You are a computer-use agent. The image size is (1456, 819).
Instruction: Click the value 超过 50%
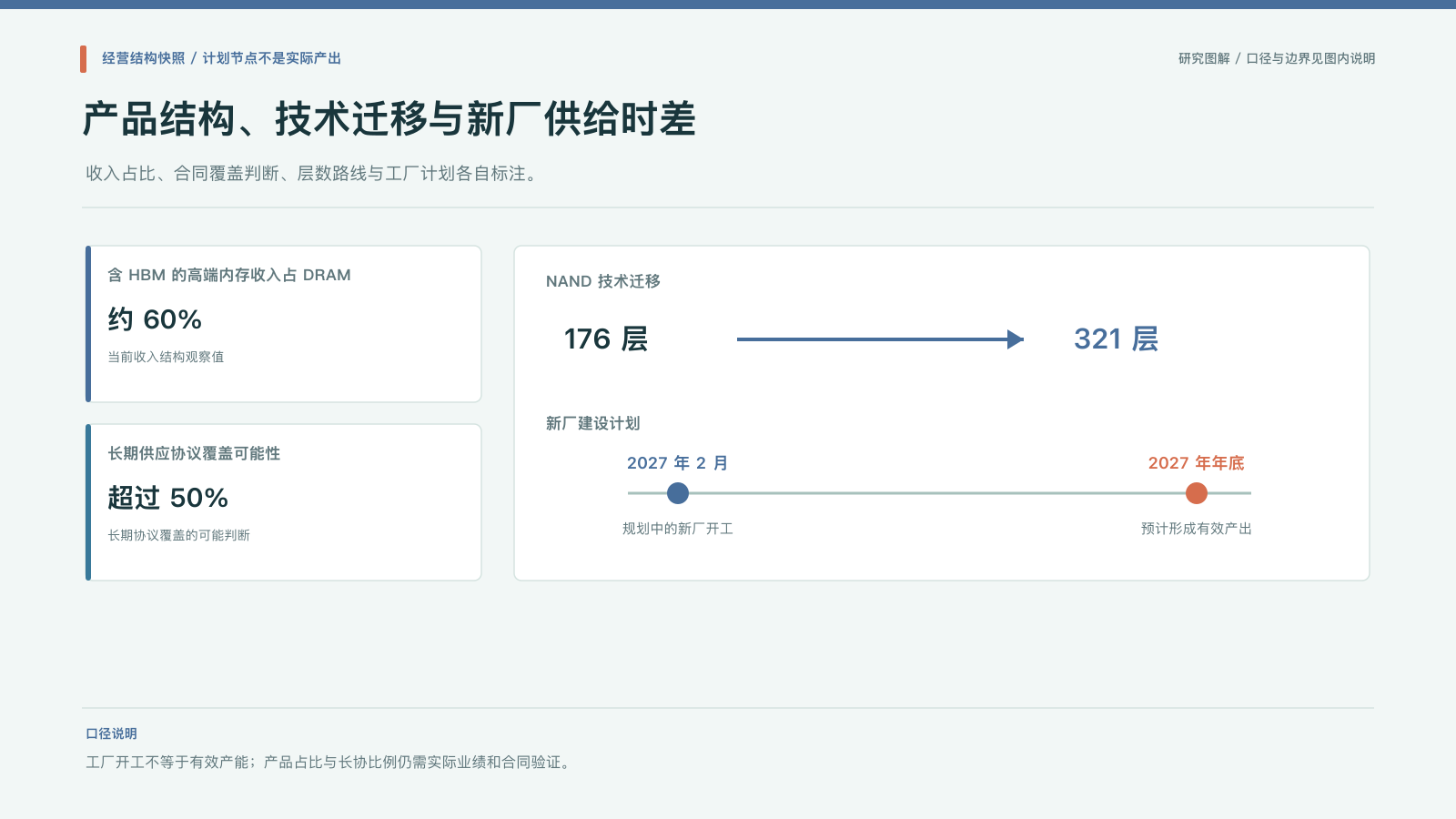click(x=167, y=498)
